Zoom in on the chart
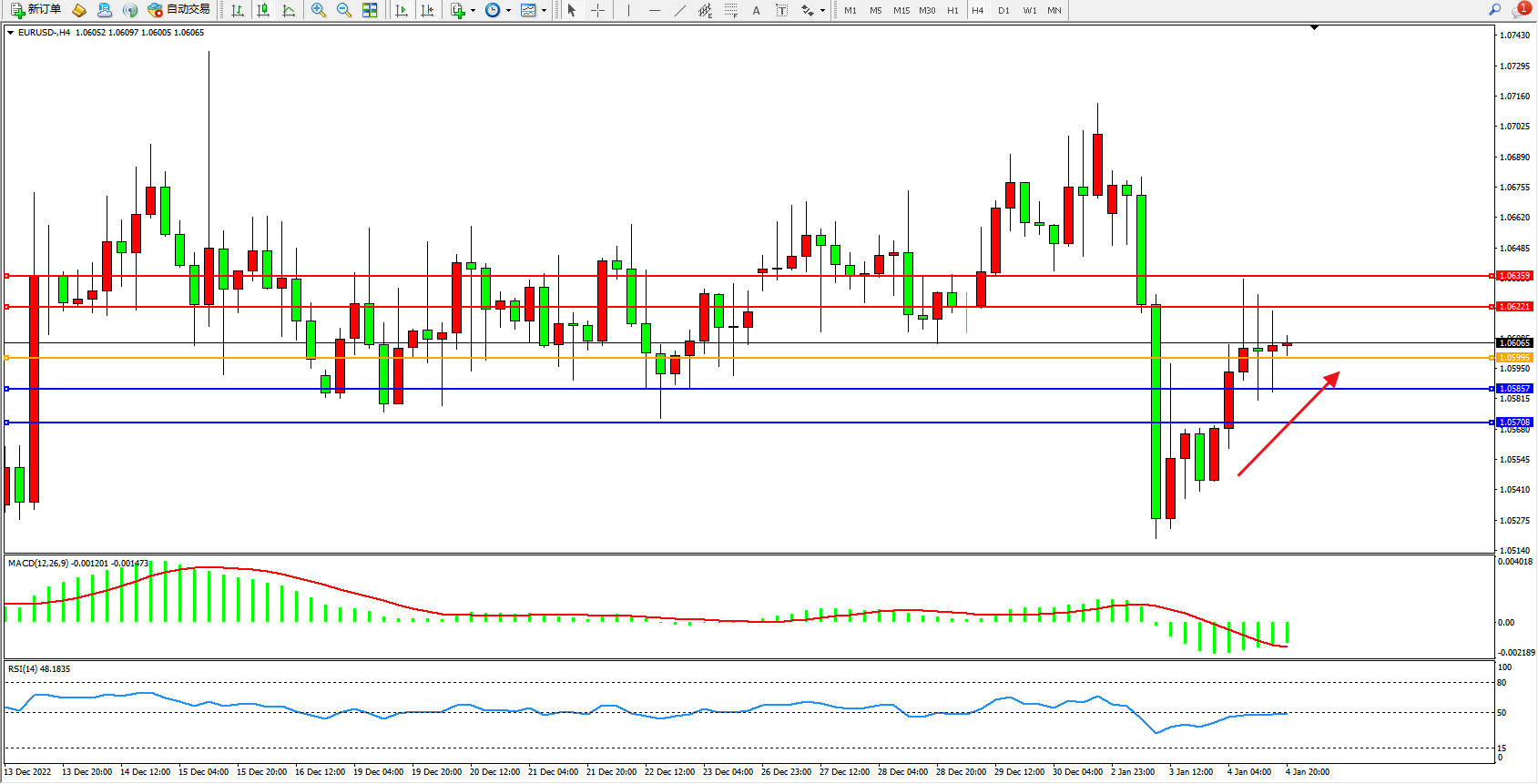Image resolution: width=1538 pixels, height=784 pixels. (319, 10)
